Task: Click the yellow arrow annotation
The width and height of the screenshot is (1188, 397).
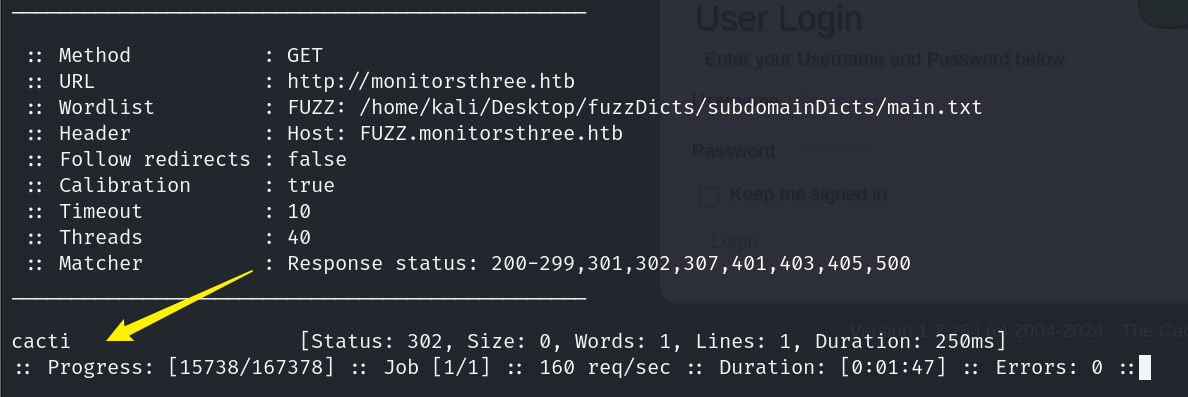Action: coord(180,305)
